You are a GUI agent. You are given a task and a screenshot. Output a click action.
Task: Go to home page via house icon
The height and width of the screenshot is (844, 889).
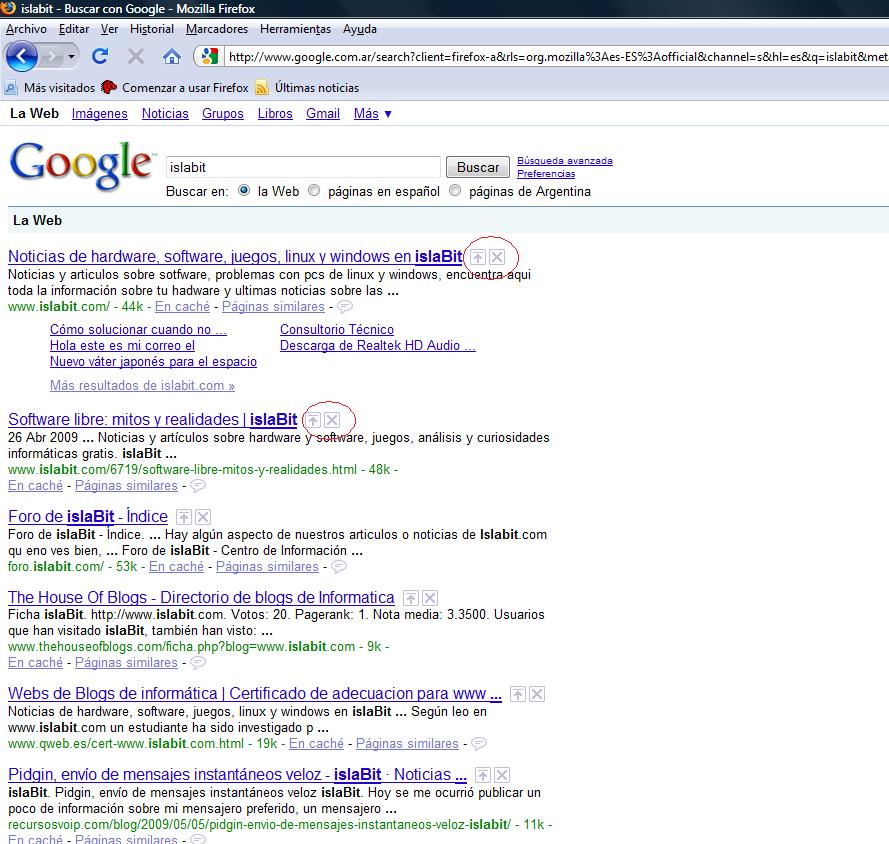[171, 56]
